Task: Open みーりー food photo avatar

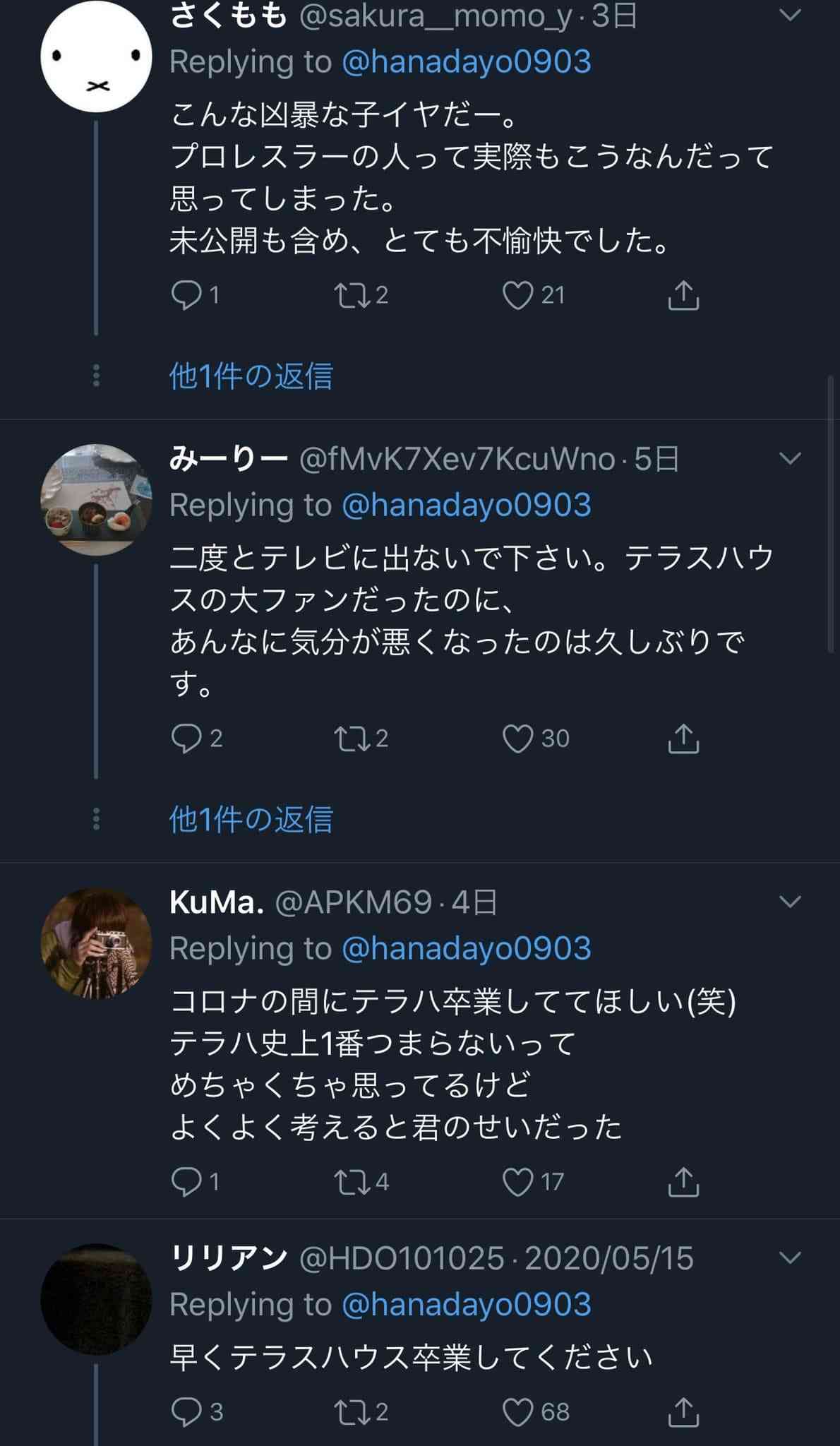Action: tap(96, 500)
